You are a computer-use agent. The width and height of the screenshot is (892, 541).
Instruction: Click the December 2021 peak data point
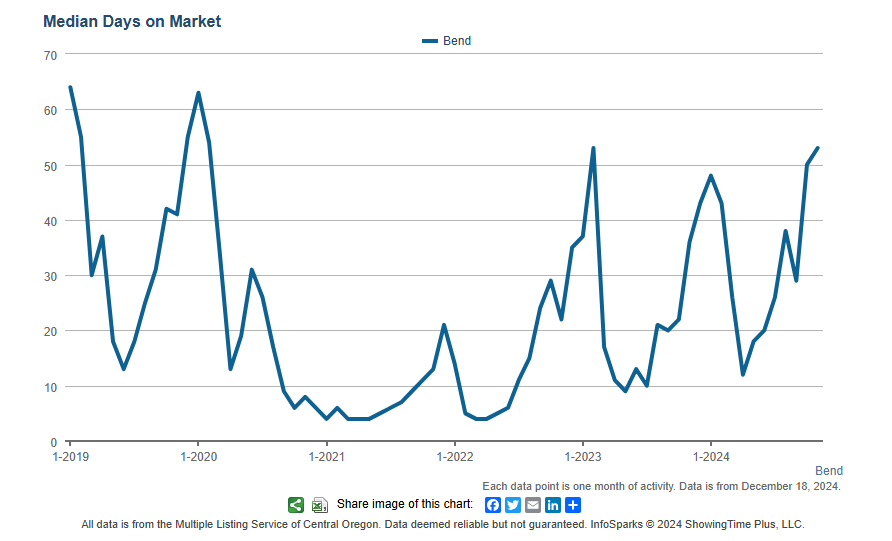444,325
